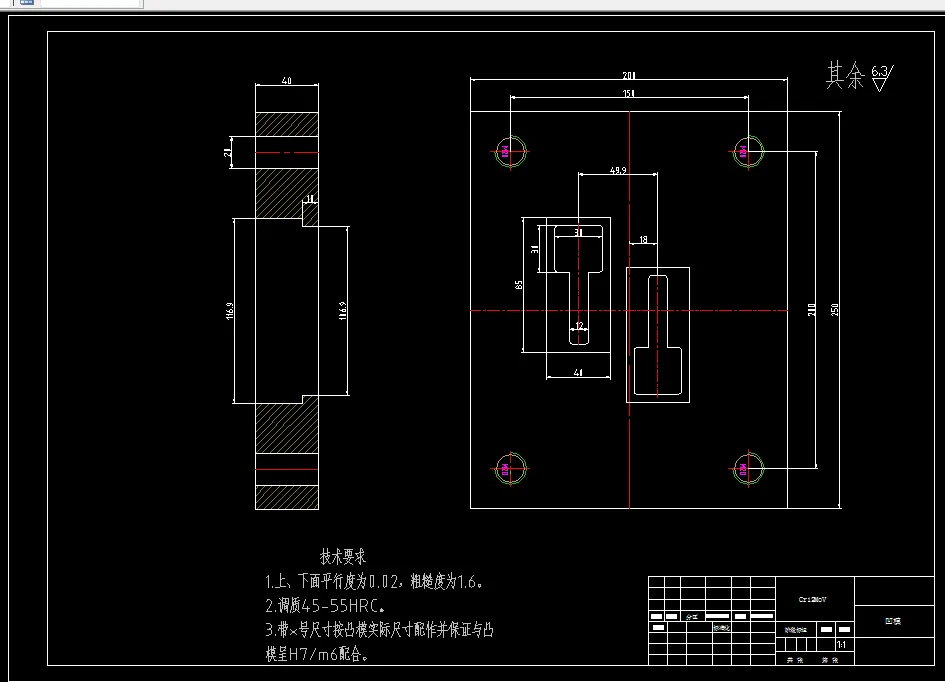Image resolution: width=945 pixels, height=682 pixels.
Task: Select the 41 dimension below the left cavity
Action: coord(578,373)
